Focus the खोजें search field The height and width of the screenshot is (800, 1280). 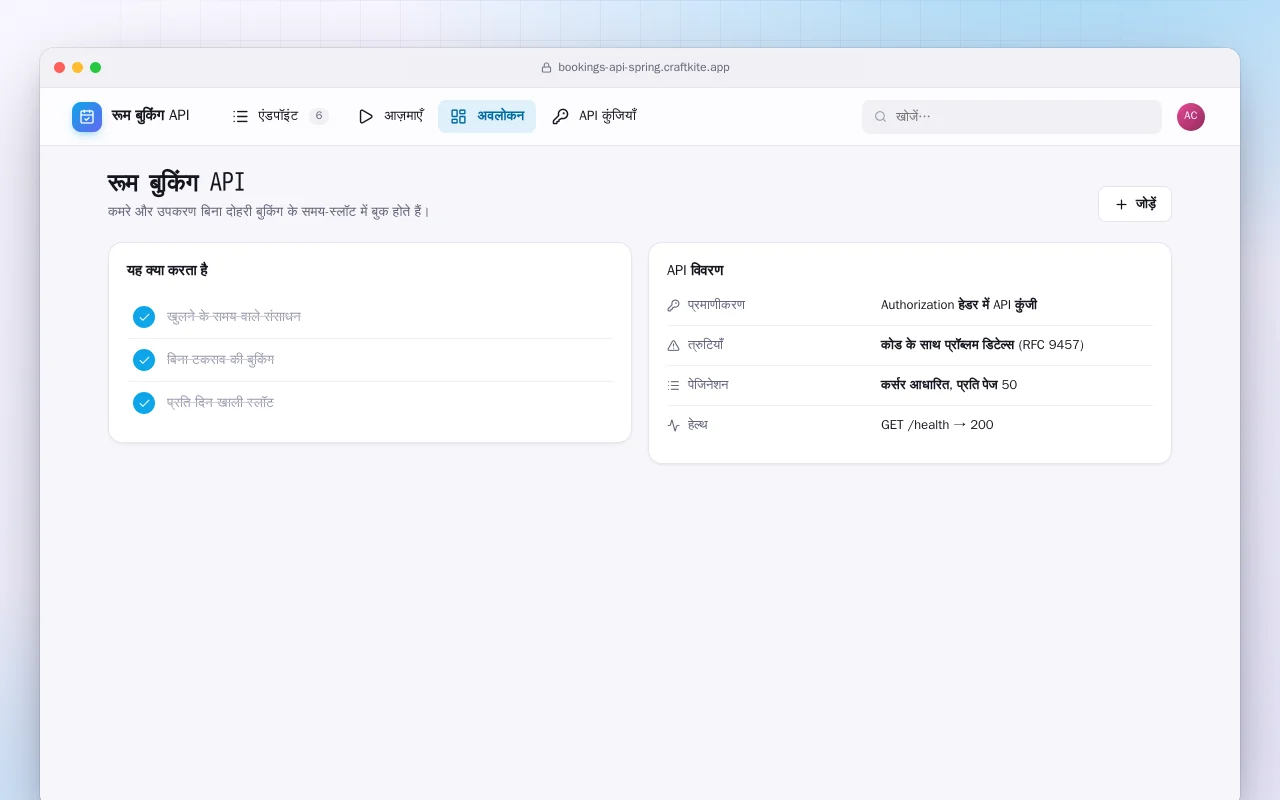(x=1012, y=117)
